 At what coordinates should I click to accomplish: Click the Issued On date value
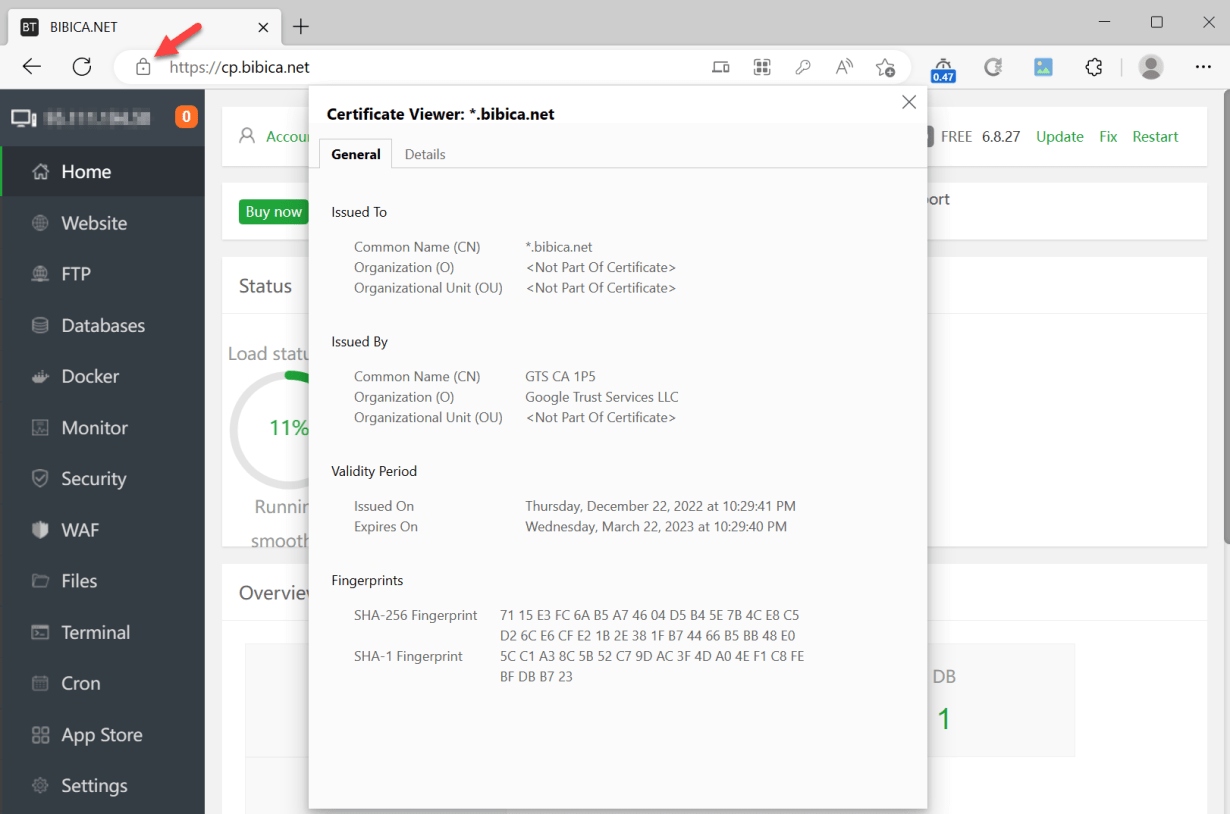point(661,506)
